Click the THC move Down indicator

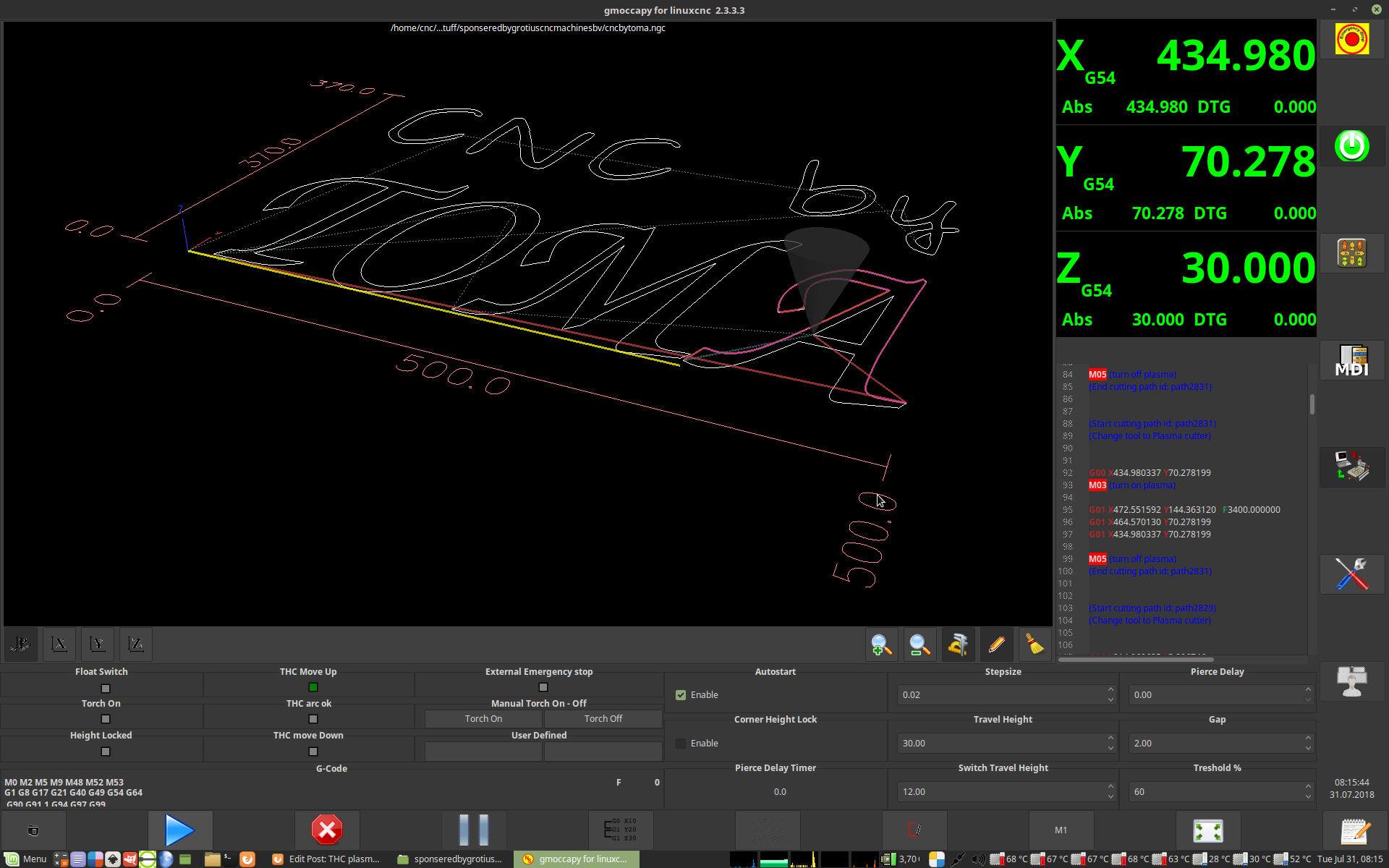pos(313,752)
